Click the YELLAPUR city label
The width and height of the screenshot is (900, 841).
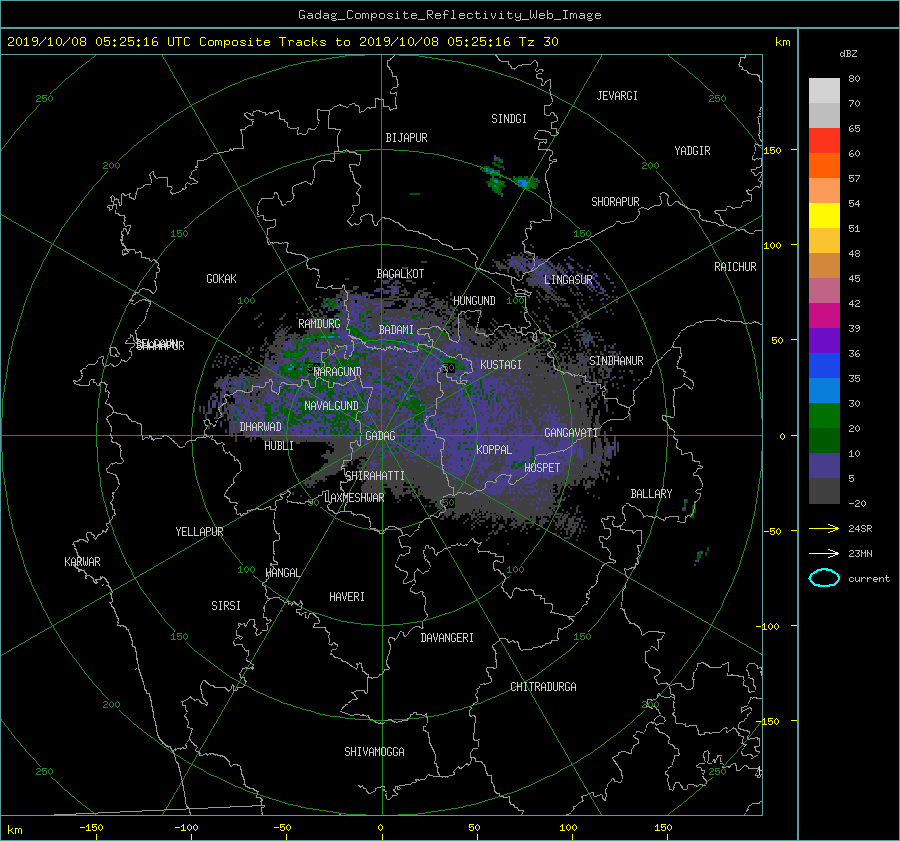(x=199, y=532)
